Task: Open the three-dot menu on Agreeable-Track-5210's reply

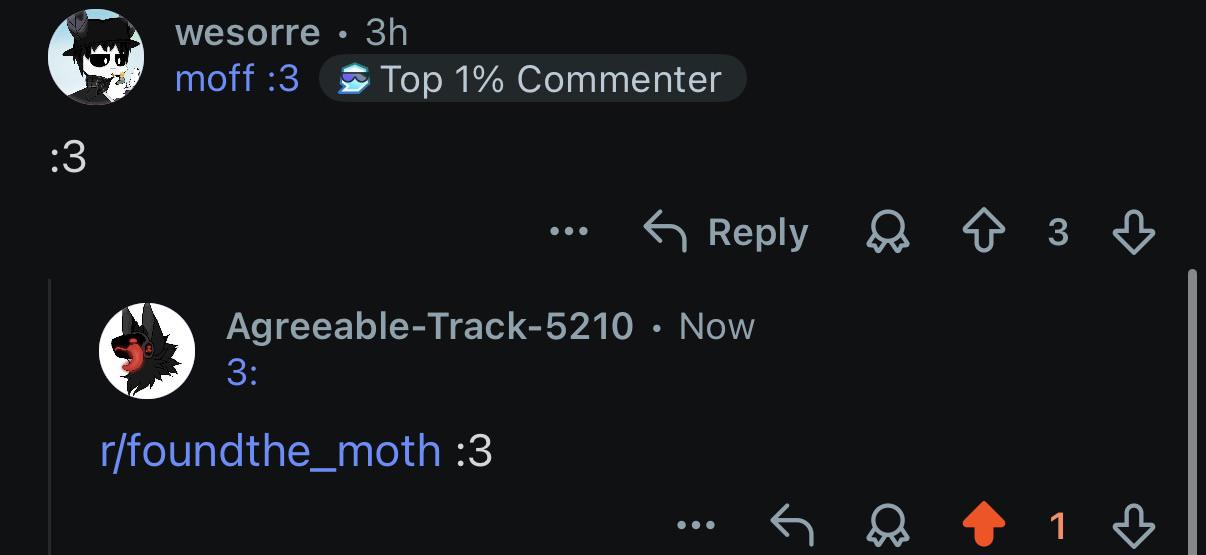Action: click(696, 524)
